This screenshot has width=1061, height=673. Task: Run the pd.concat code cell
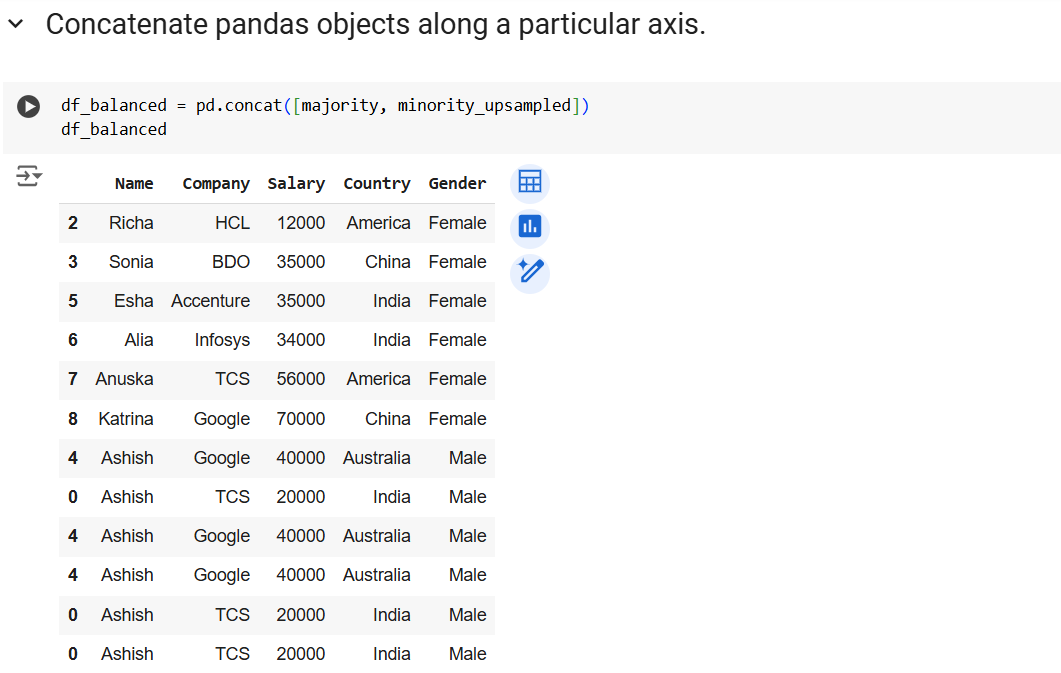[x=29, y=106]
